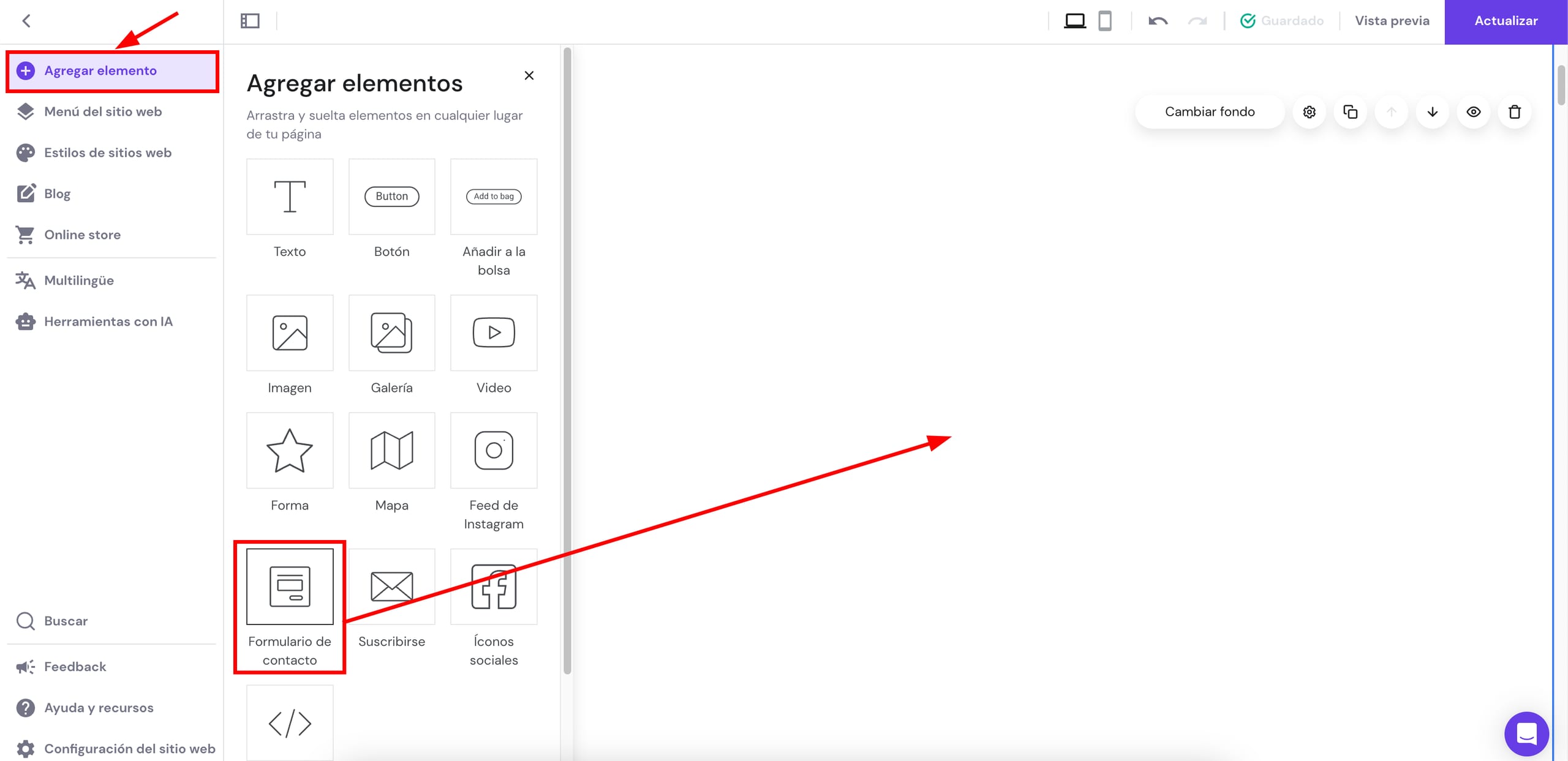Pick the Galería element icon
The width and height of the screenshot is (1568, 761).
(392, 332)
